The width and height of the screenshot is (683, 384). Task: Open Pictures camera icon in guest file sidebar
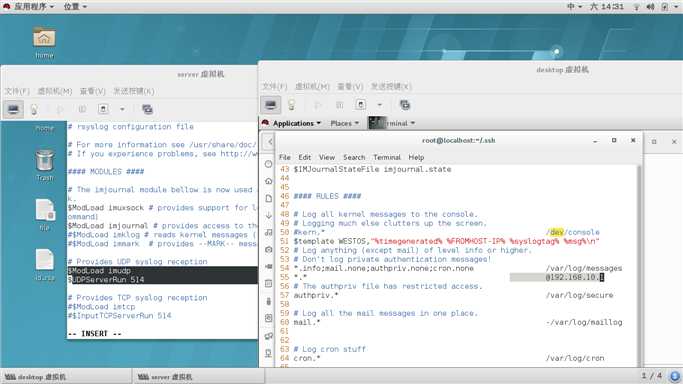(269, 249)
